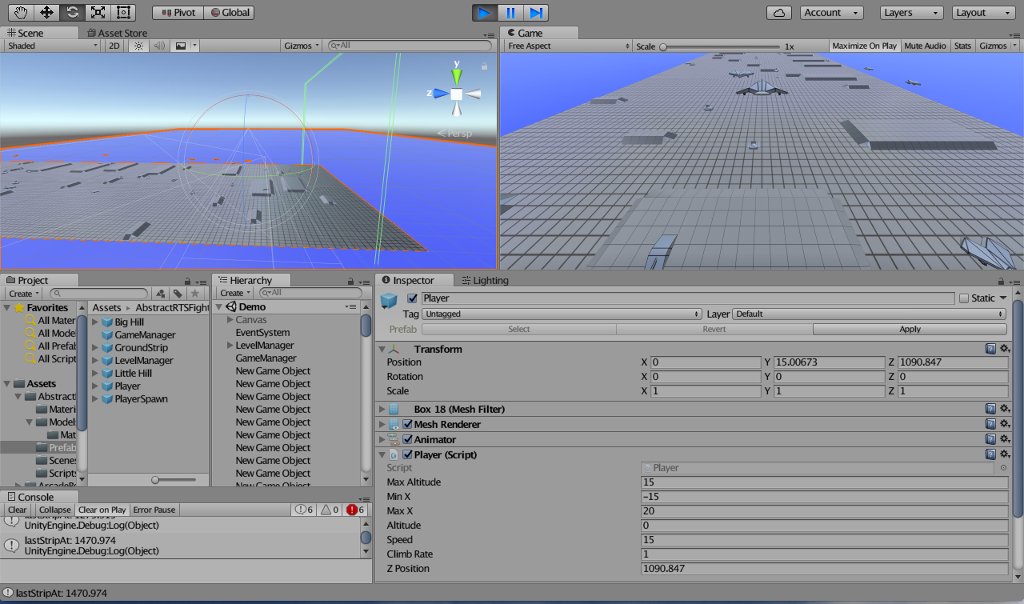Click the Player object cube icon

click(x=389, y=300)
